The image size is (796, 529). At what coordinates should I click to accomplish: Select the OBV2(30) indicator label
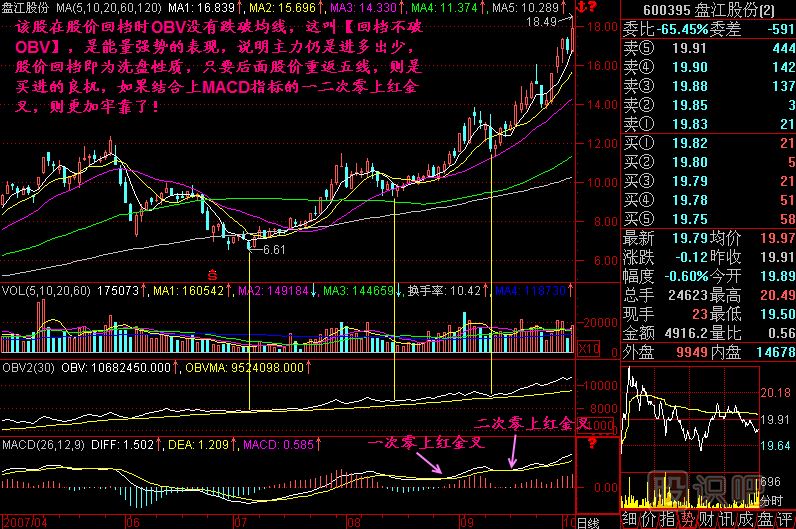[29, 370]
